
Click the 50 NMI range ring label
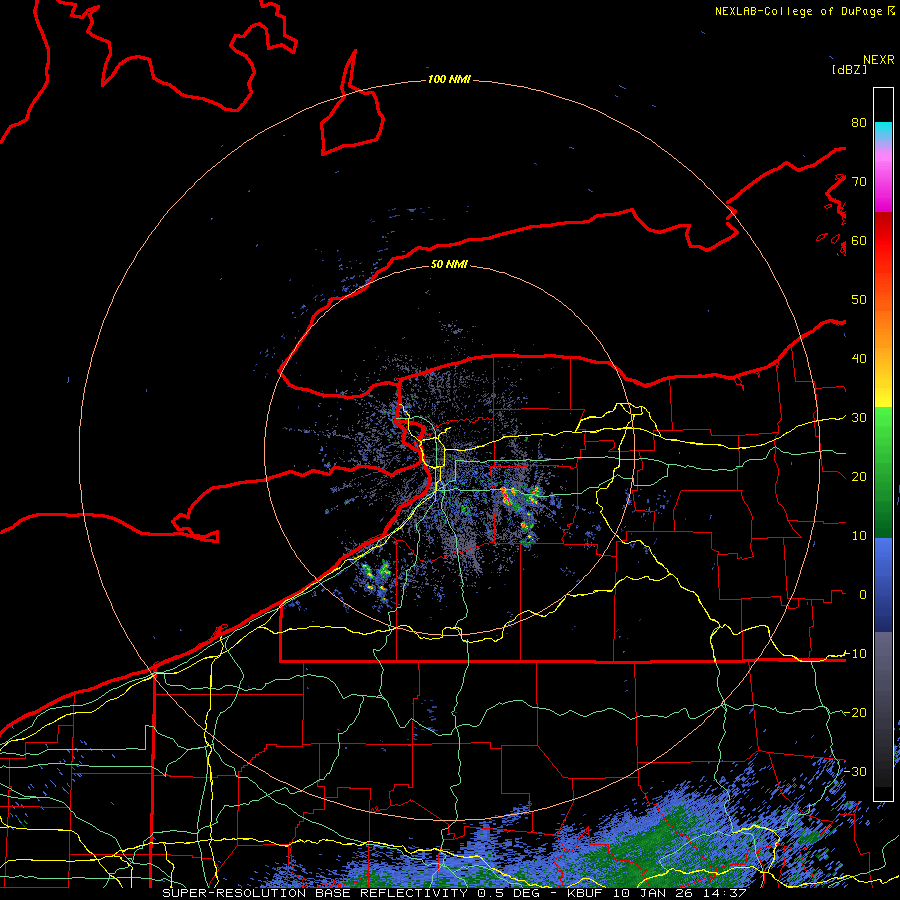coord(449,265)
